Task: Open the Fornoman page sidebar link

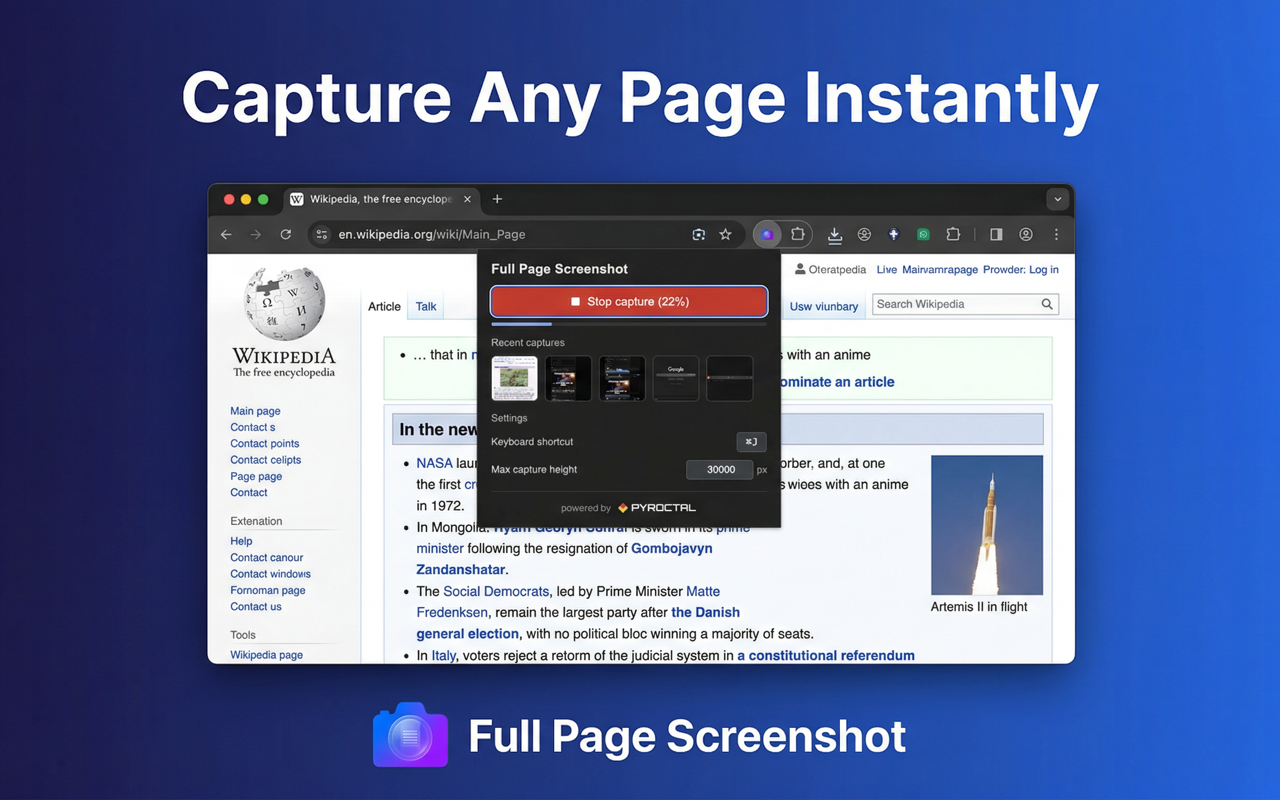Action: 268,590
